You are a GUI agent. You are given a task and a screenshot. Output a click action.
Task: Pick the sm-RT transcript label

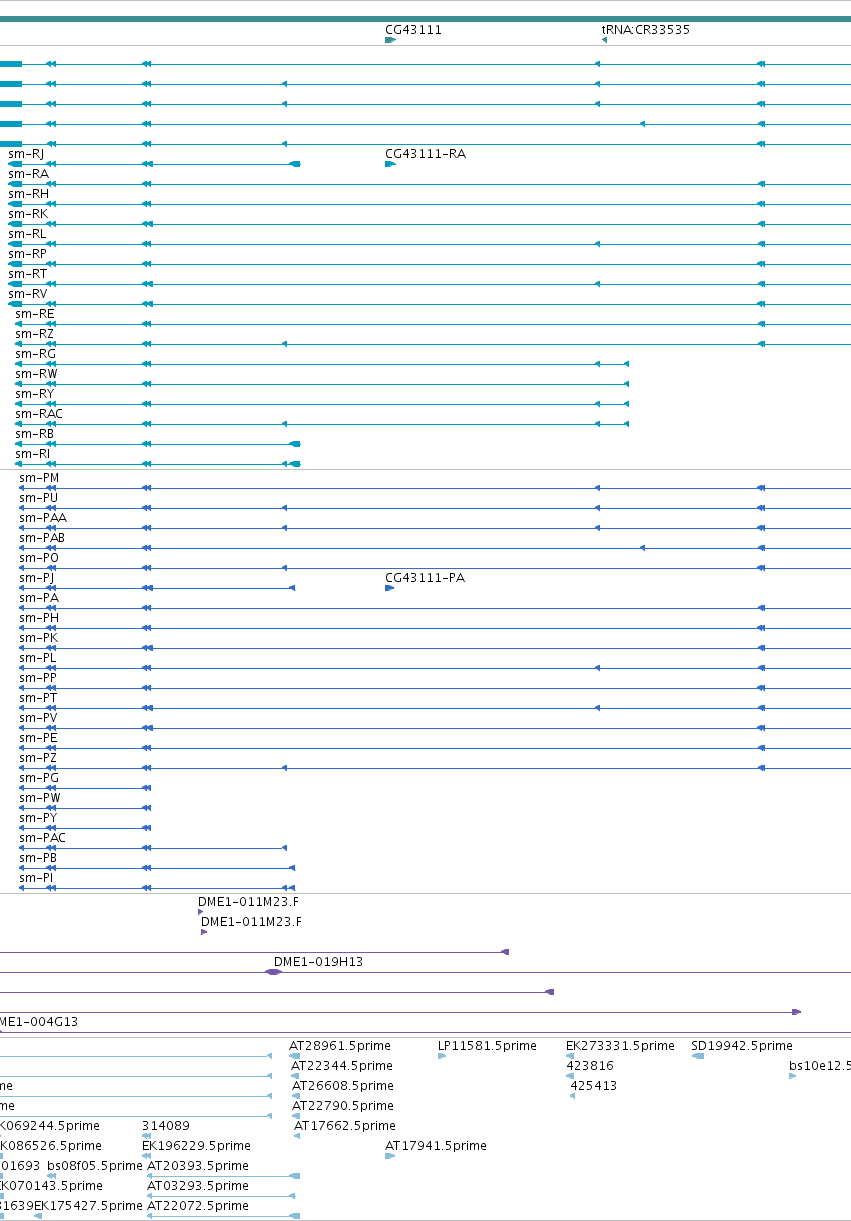(x=28, y=274)
